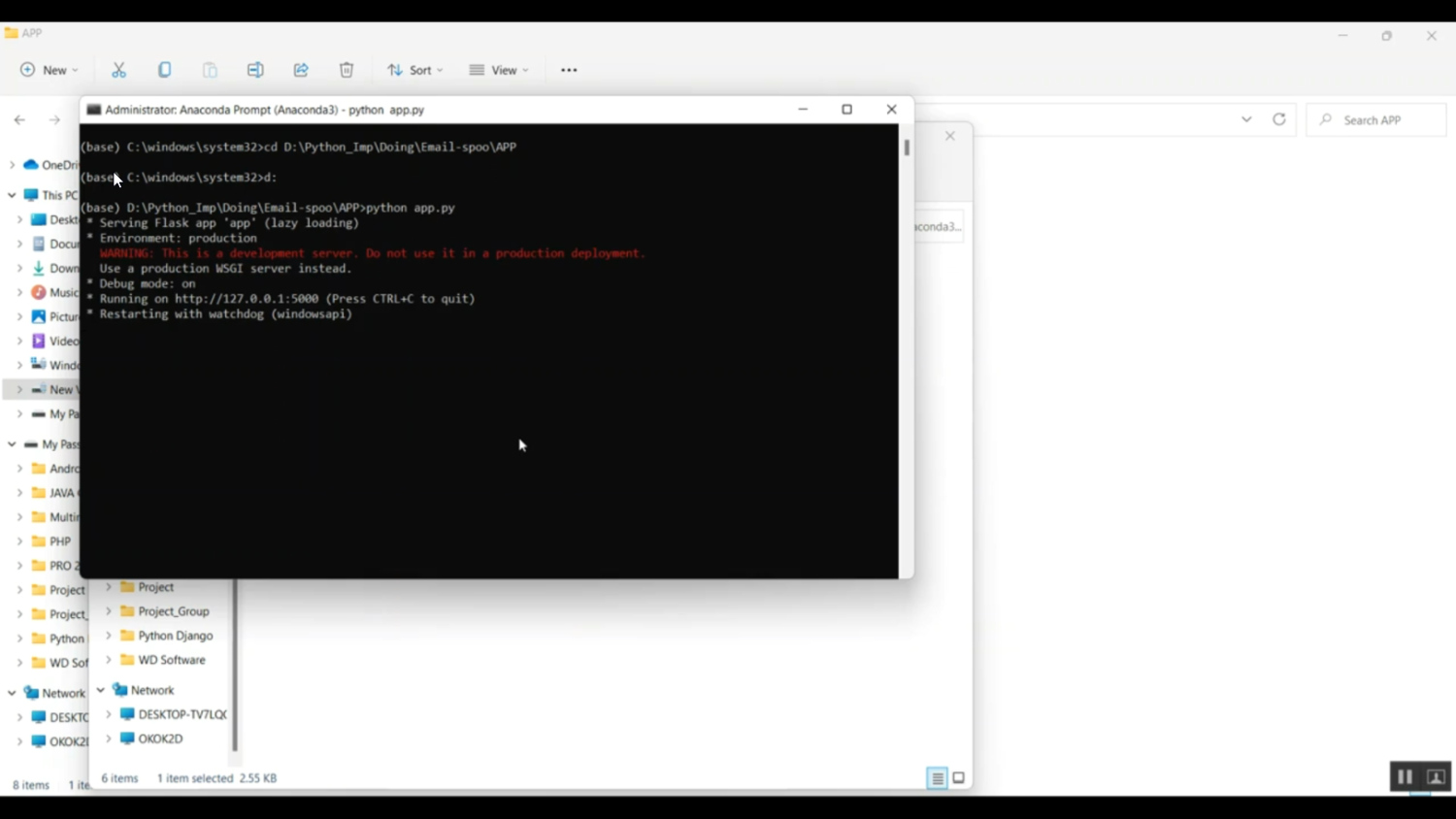
Task: Click the Share icon in toolbar
Action: click(x=301, y=70)
